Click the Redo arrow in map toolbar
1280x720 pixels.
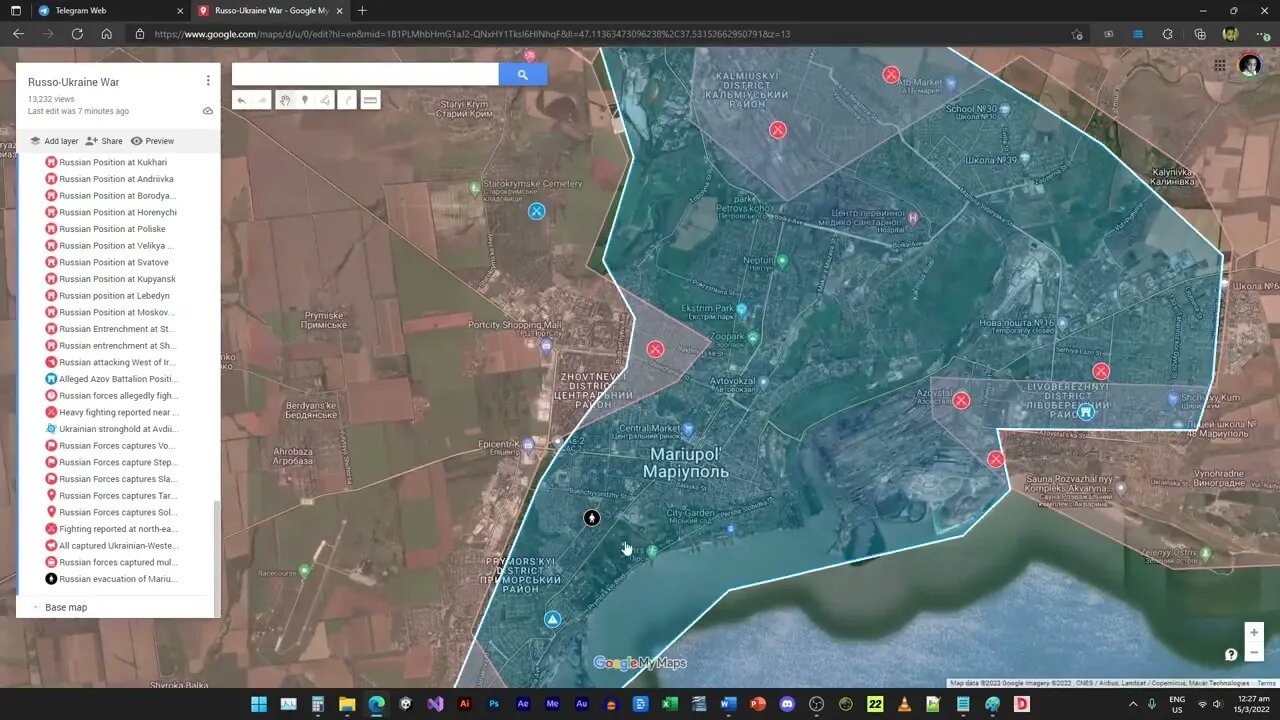point(262,100)
